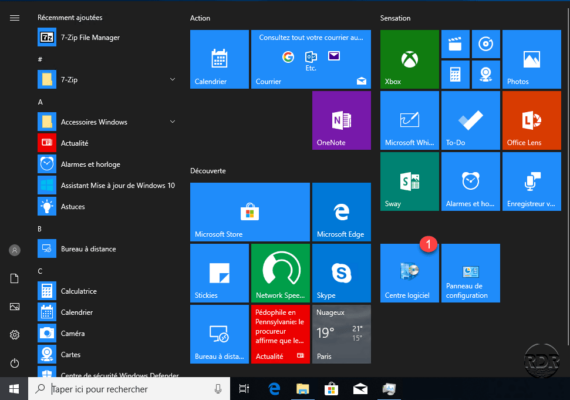Launch the OneNote tile

[x=341, y=120]
